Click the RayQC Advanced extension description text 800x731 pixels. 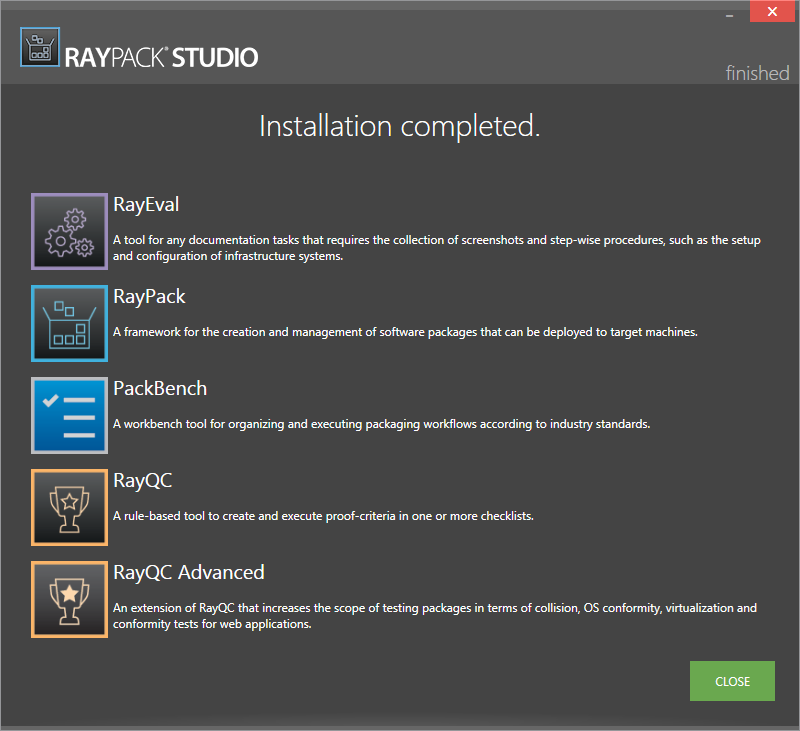[435, 616]
